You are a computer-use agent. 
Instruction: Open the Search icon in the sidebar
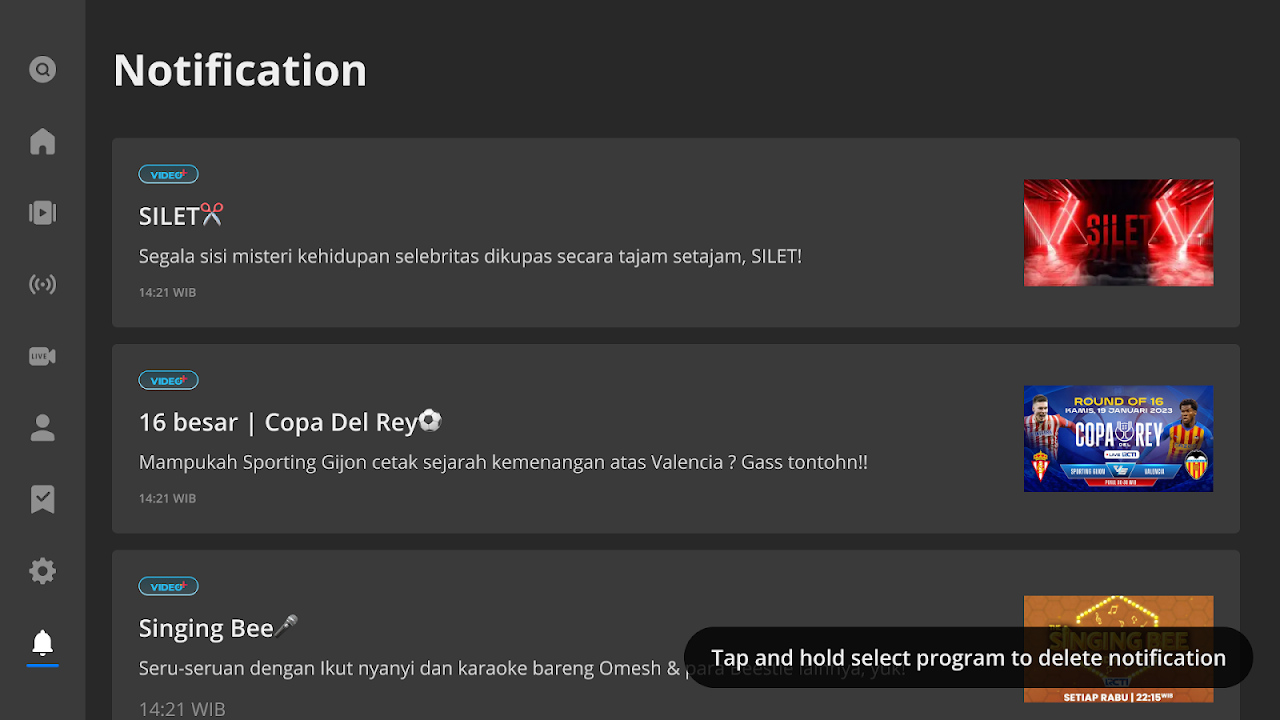tap(42, 69)
